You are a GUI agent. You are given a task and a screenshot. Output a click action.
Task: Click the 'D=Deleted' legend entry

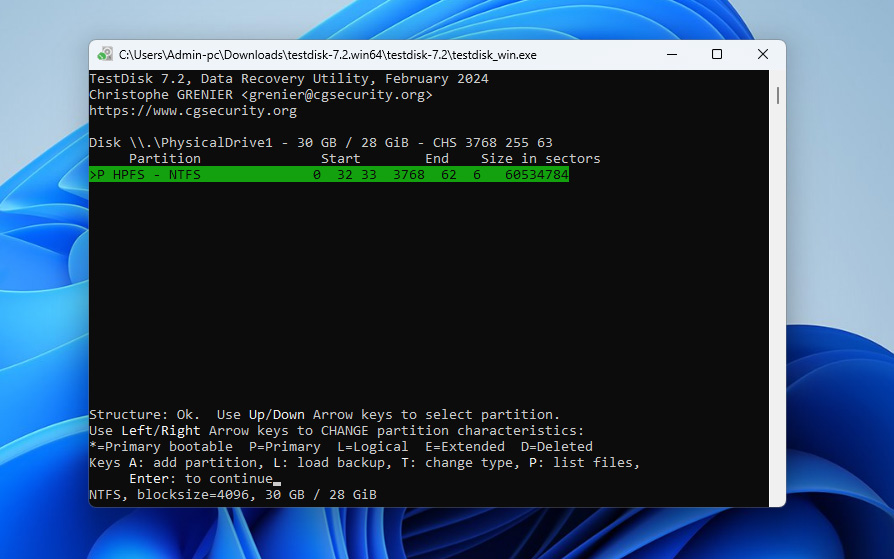tap(556, 447)
